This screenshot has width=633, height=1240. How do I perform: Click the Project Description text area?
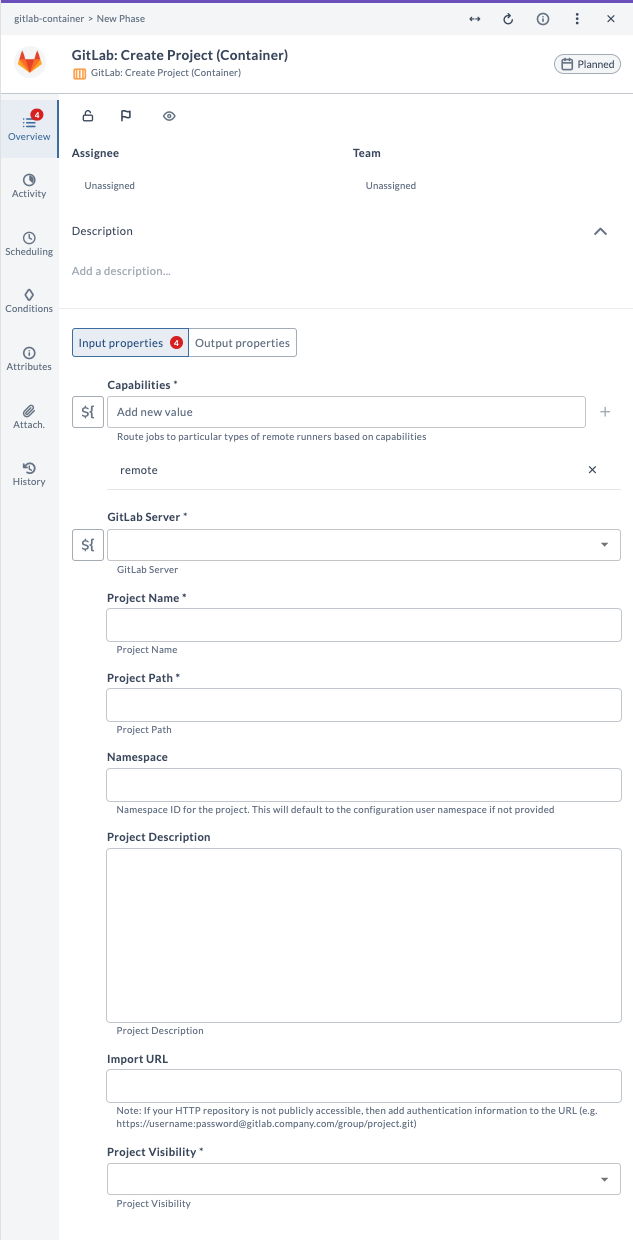[x=364, y=935]
